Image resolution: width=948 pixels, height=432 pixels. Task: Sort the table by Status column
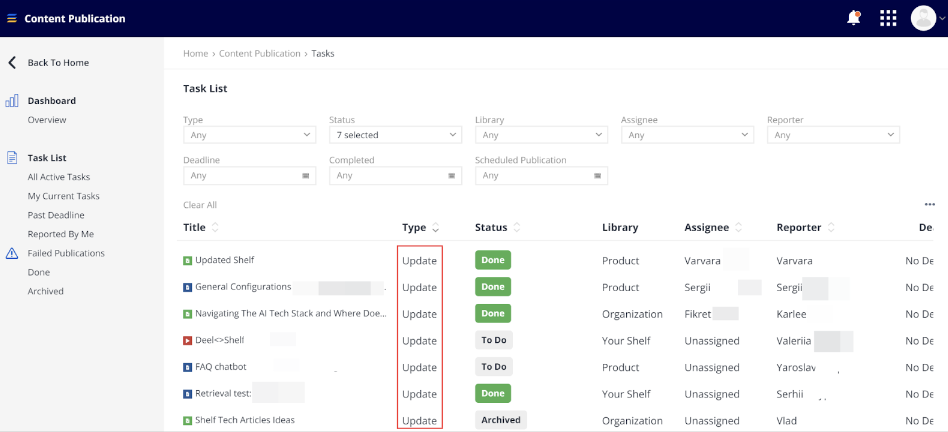pyautogui.click(x=517, y=228)
